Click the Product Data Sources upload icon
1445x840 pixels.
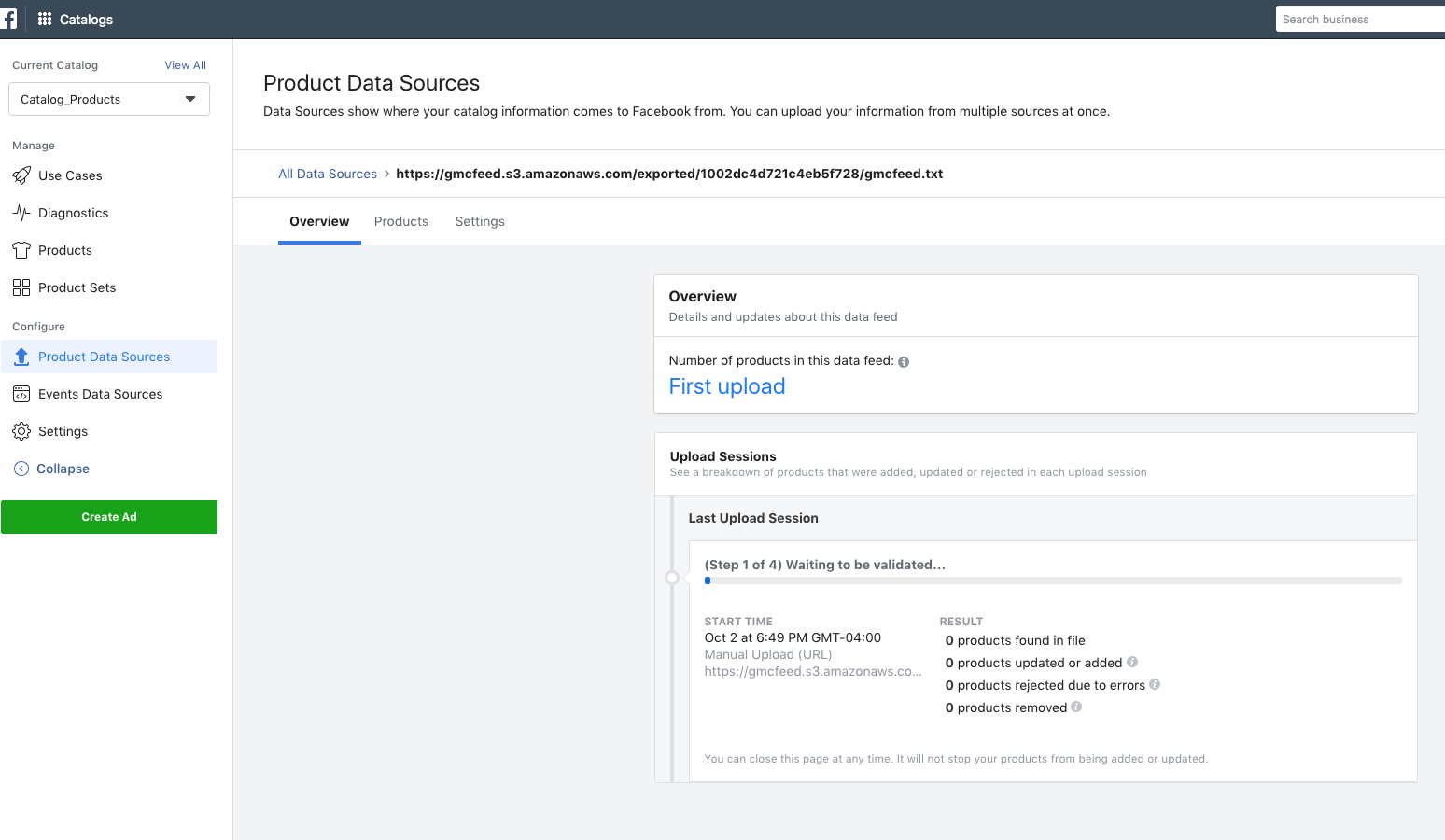[x=21, y=357]
